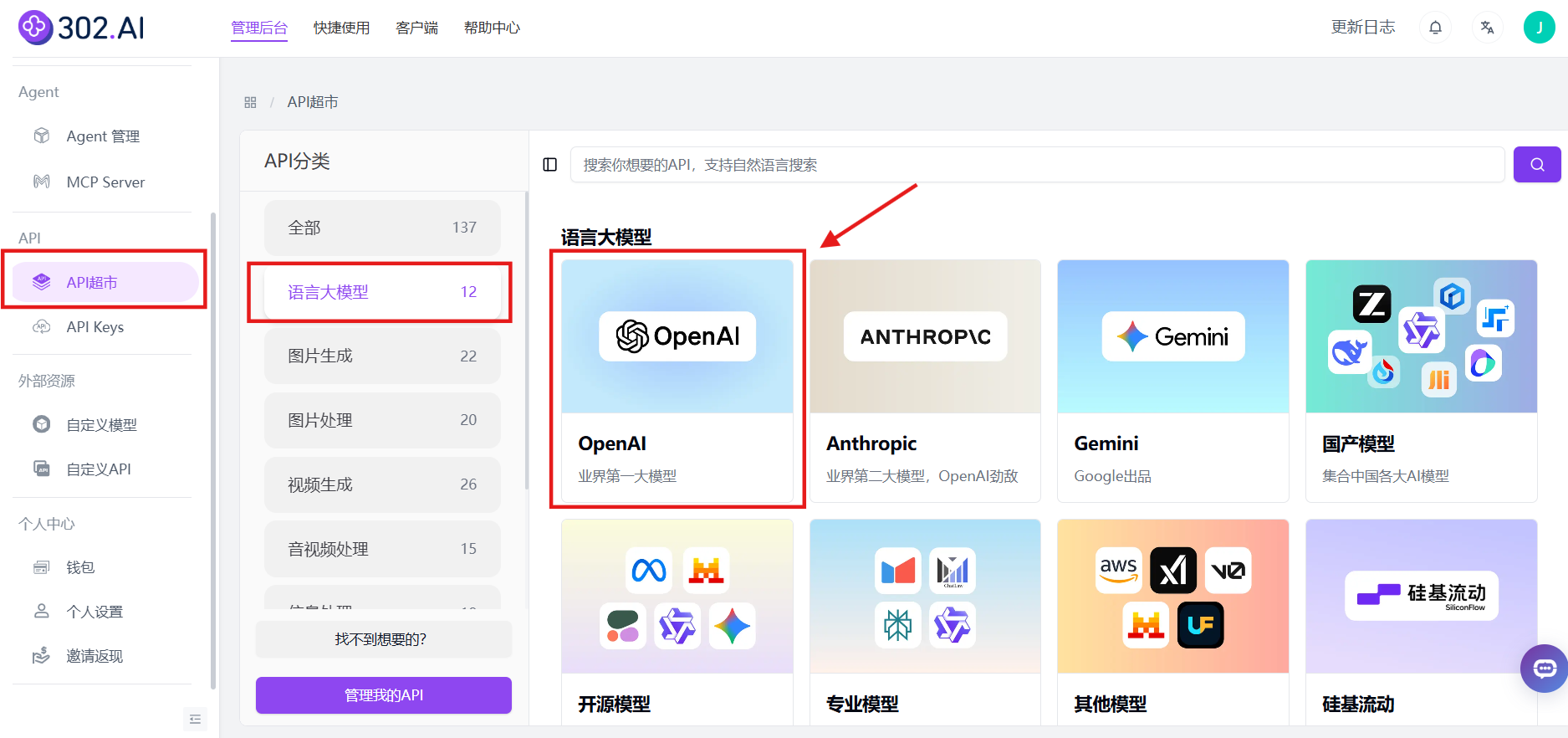
Task: Click the Gemini logo image
Action: point(1173,336)
